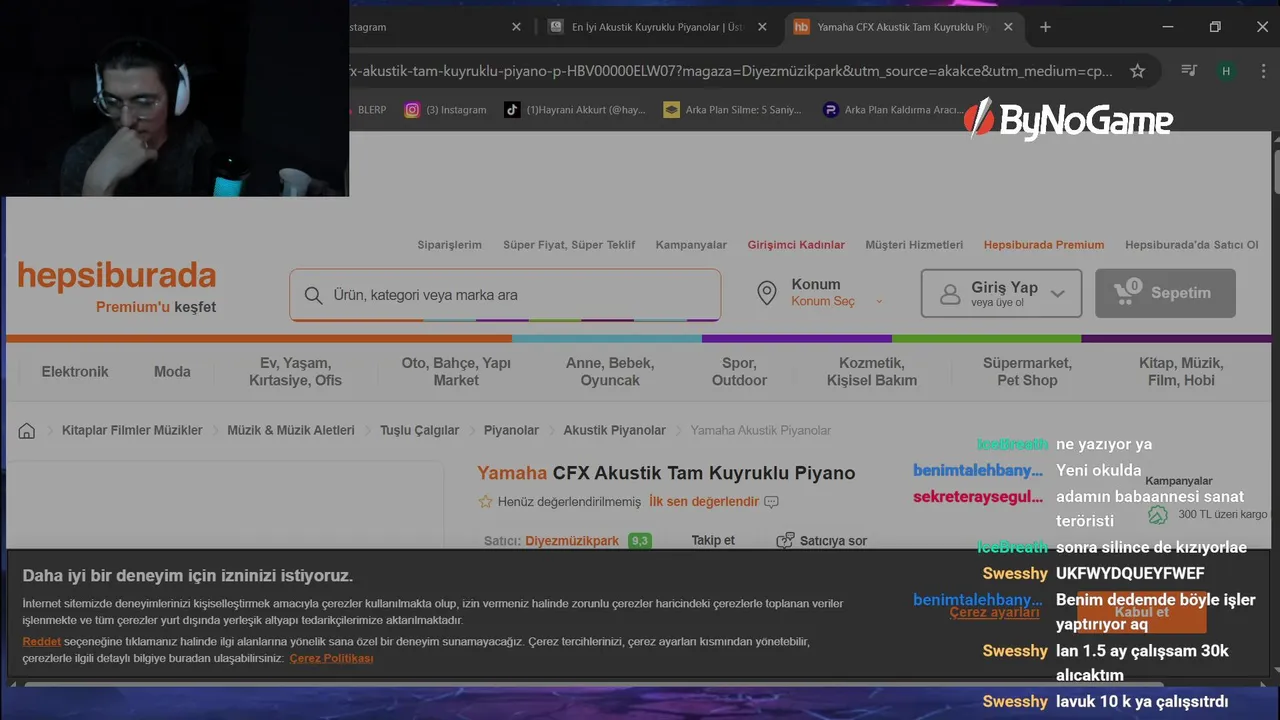
Task: Go to Müzik & Müzik Aletleri breadcrumb
Action: click(291, 430)
